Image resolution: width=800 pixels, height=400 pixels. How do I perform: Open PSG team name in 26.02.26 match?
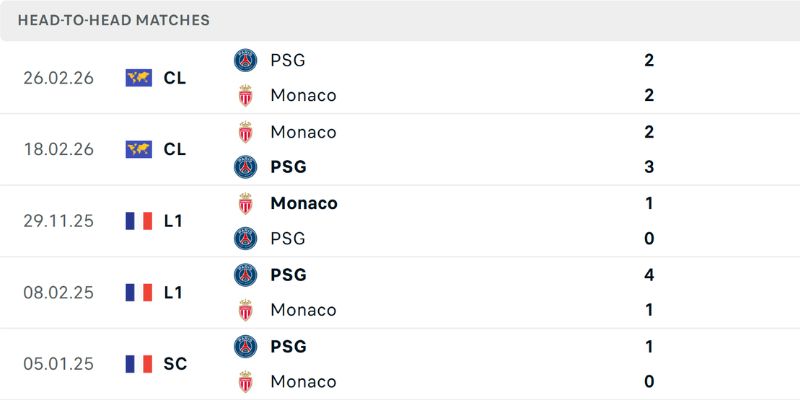288,60
